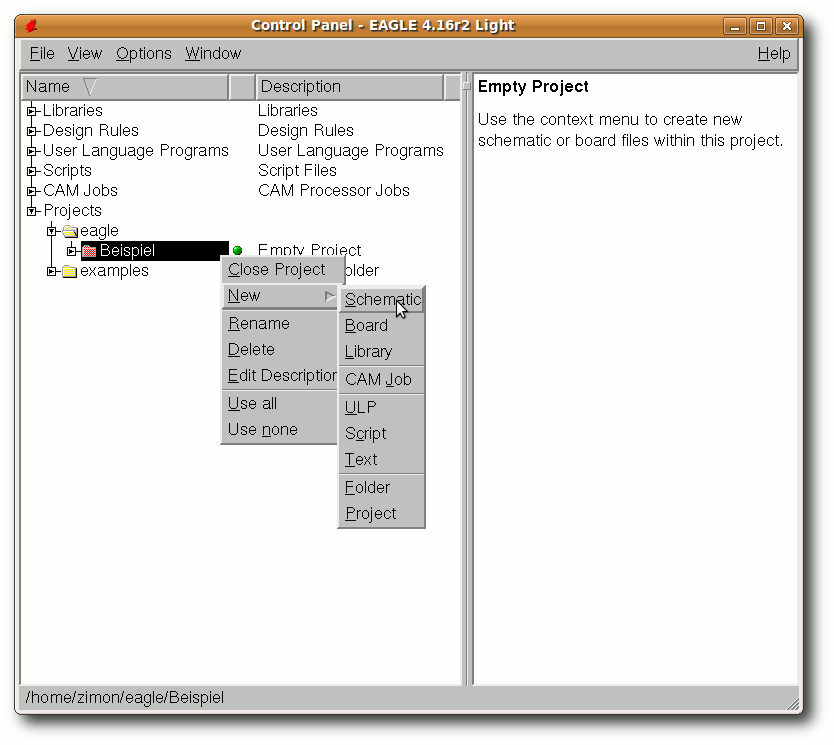Choose Rename from context menu
This screenshot has height=745, width=834.
tap(280, 324)
